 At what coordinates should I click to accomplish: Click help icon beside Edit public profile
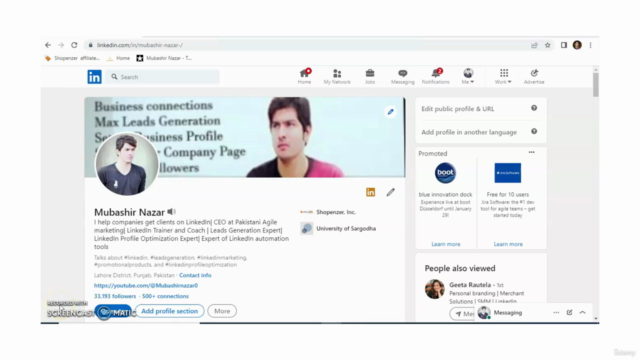(x=534, y=108)
